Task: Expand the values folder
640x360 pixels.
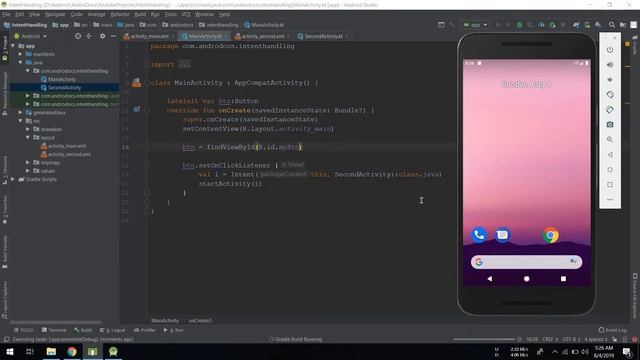Action: click(28, 171)
